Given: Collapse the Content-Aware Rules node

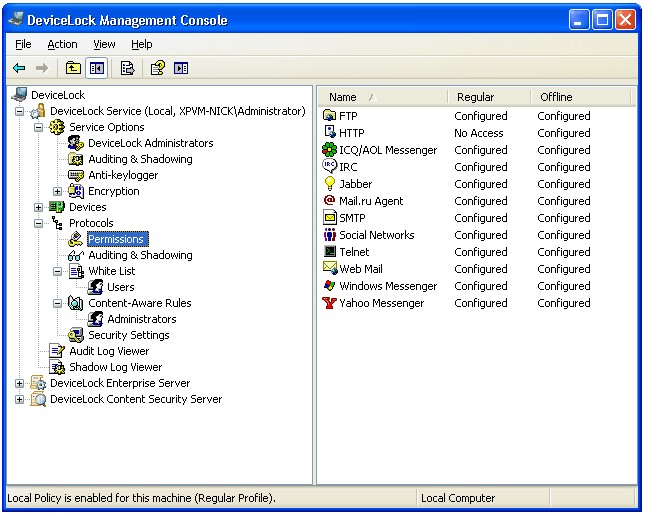Looking at the screenshot, I should 58,303.
